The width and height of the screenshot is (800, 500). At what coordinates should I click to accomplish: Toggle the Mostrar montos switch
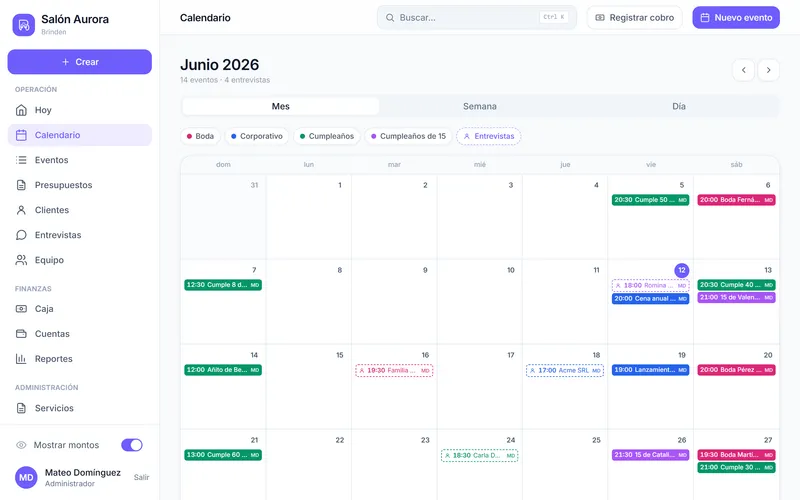pos(132,445)
